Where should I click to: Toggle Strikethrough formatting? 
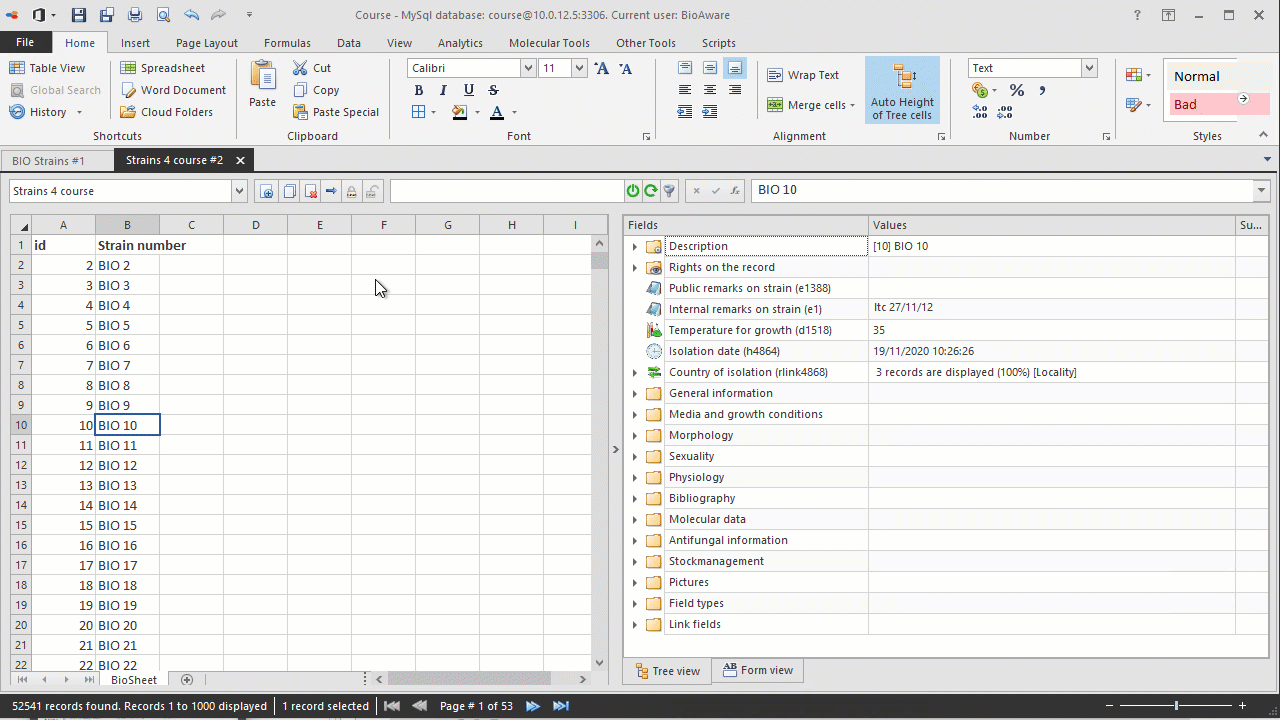(493, 90)
